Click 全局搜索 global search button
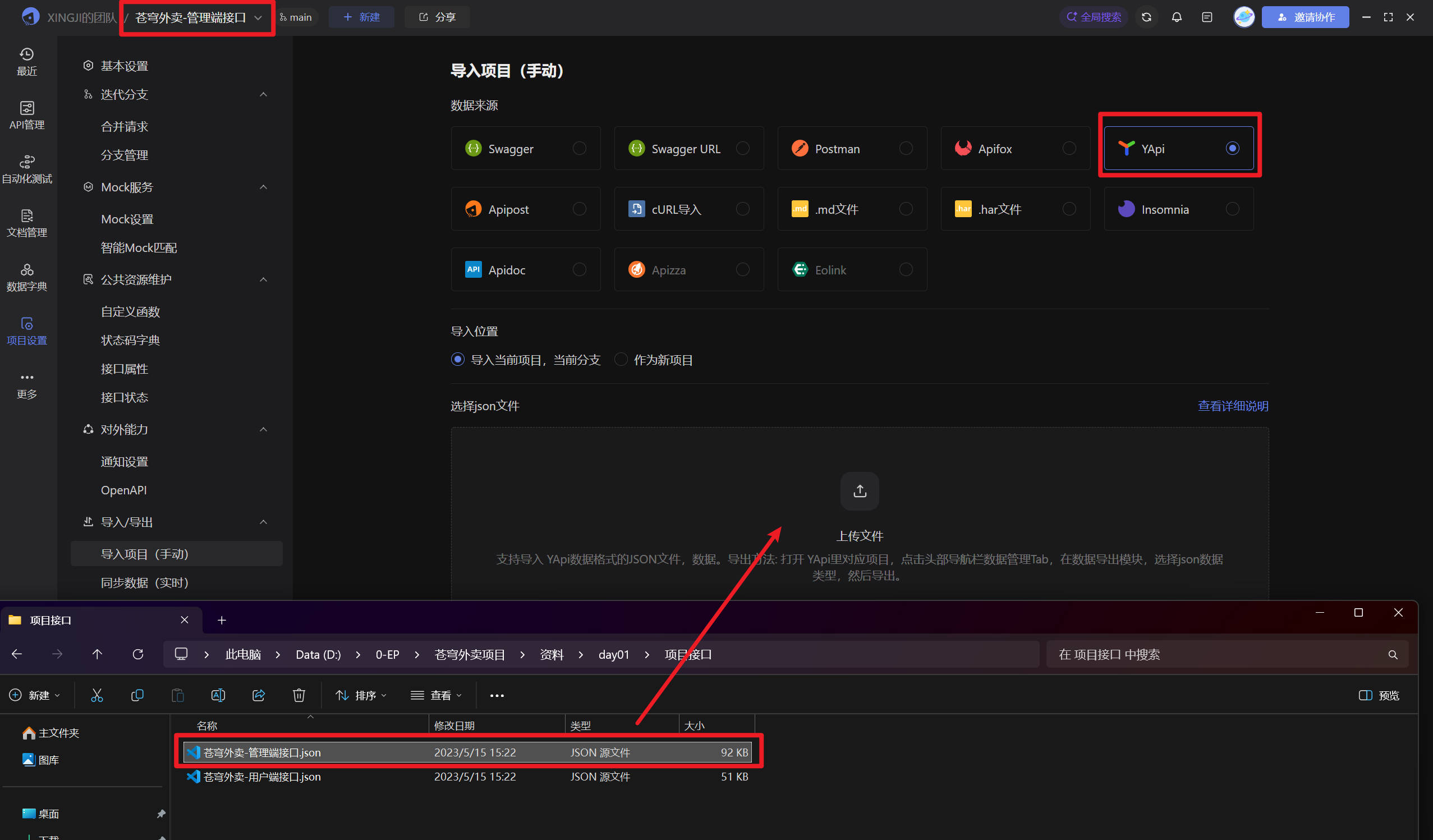 click(1094, 17)
